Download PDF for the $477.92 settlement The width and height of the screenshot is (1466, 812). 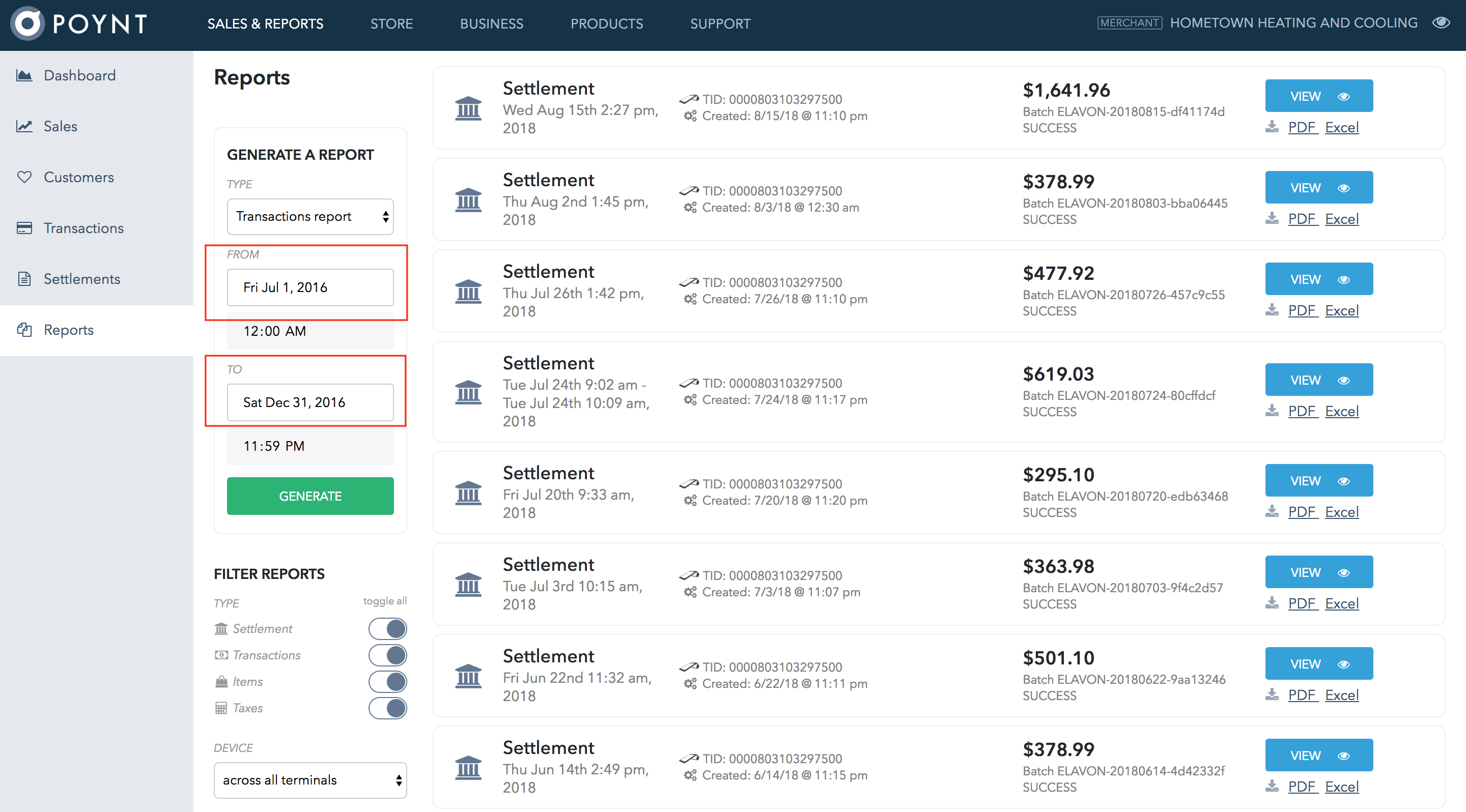coord(1303,310)
